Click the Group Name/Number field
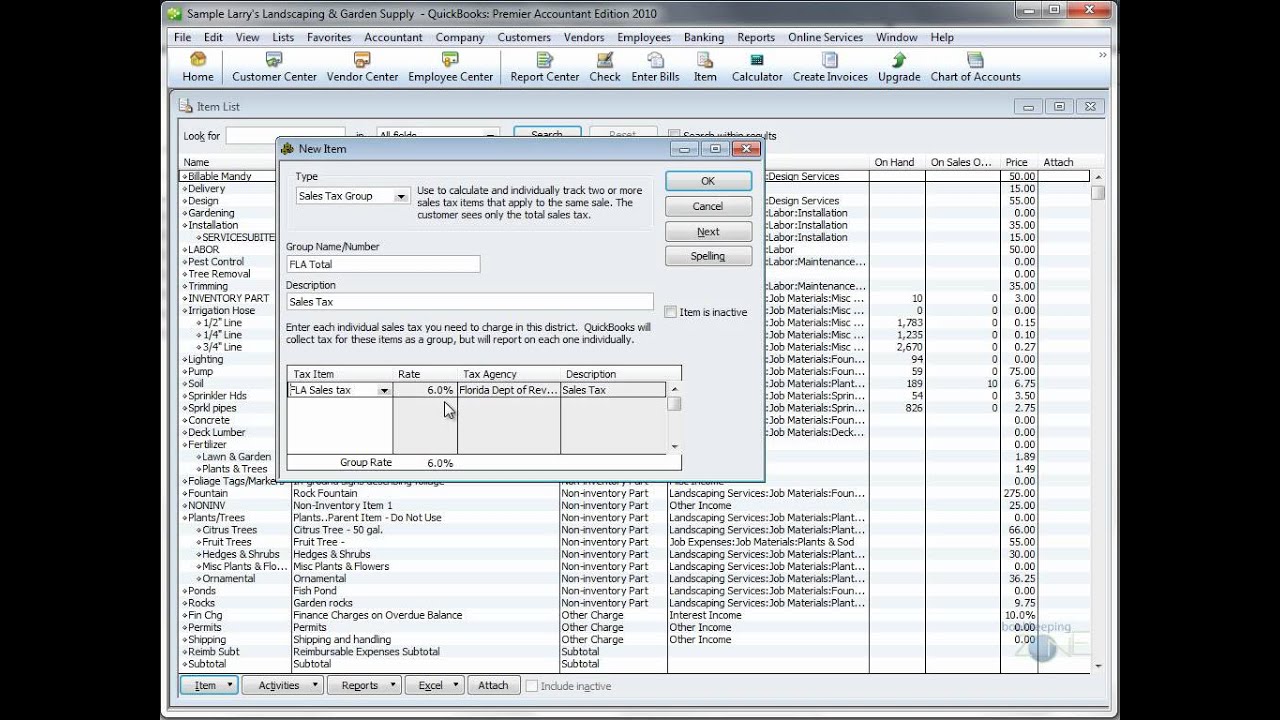The image size is (1280, 720). pos(383,264)
